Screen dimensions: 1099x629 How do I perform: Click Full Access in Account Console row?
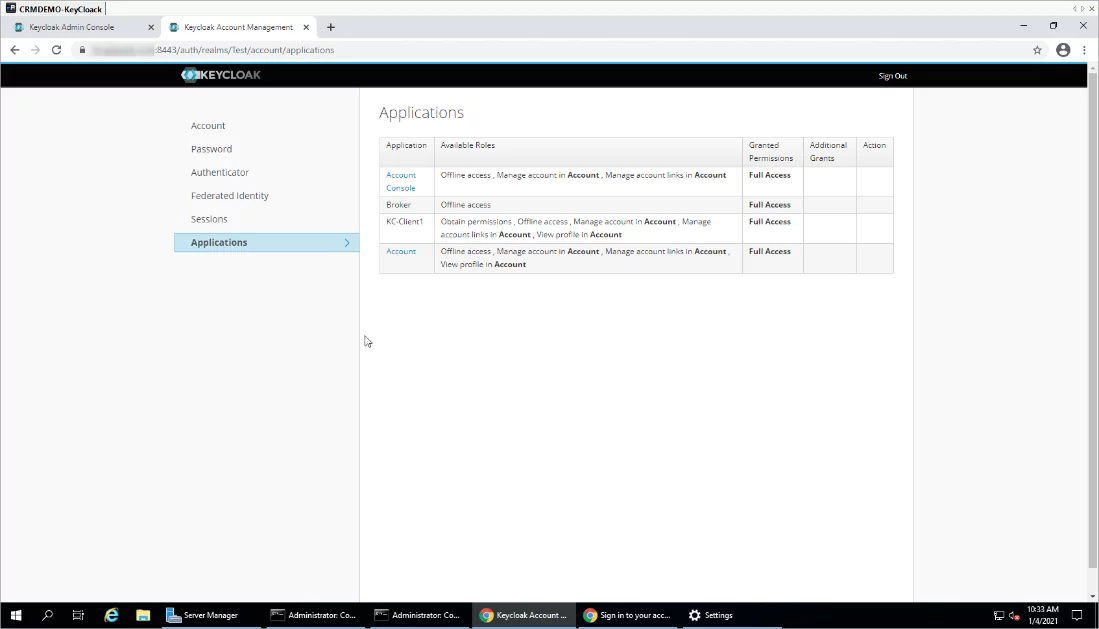tap(770, 175)
